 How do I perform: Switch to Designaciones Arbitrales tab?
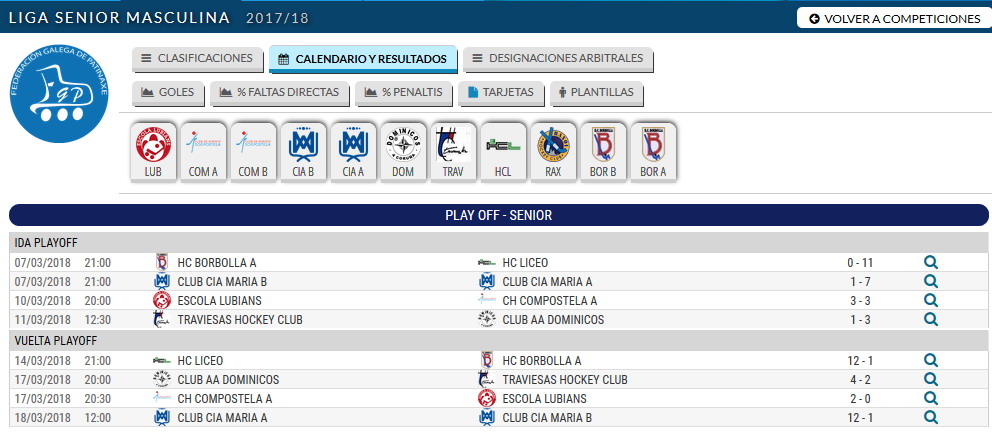558,58
